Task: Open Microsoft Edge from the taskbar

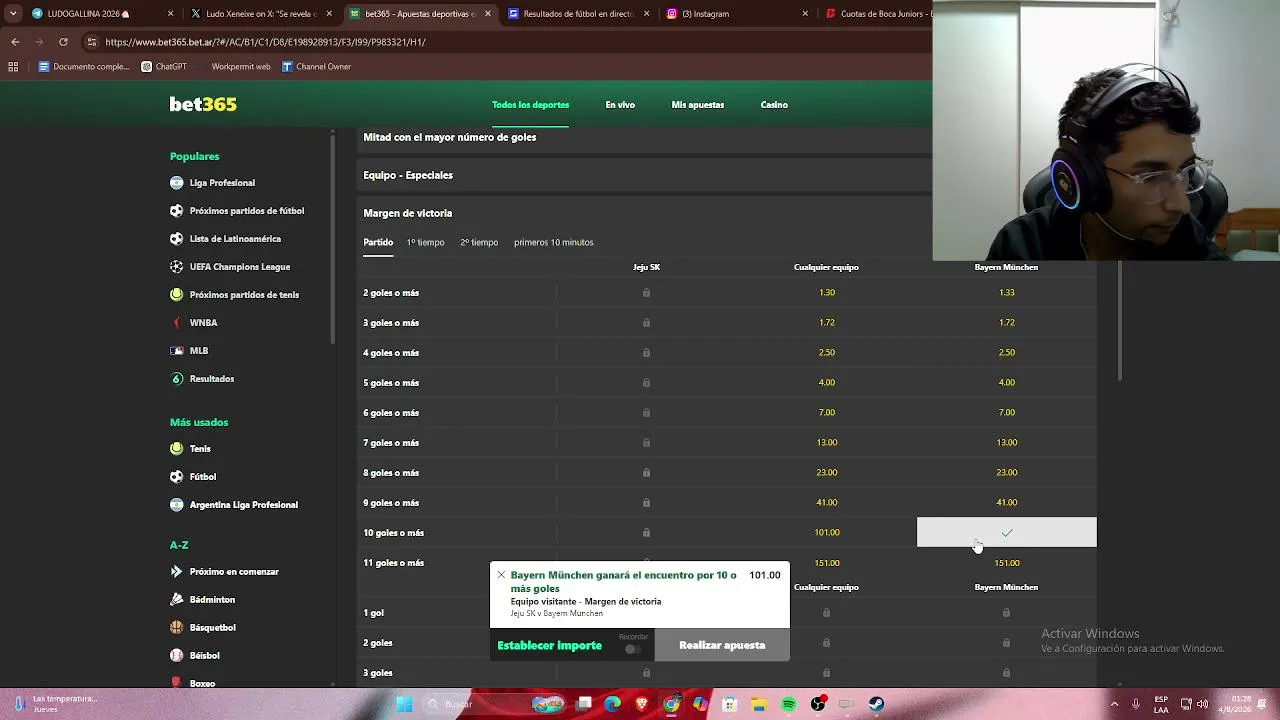Action: (x=613, y=704)
